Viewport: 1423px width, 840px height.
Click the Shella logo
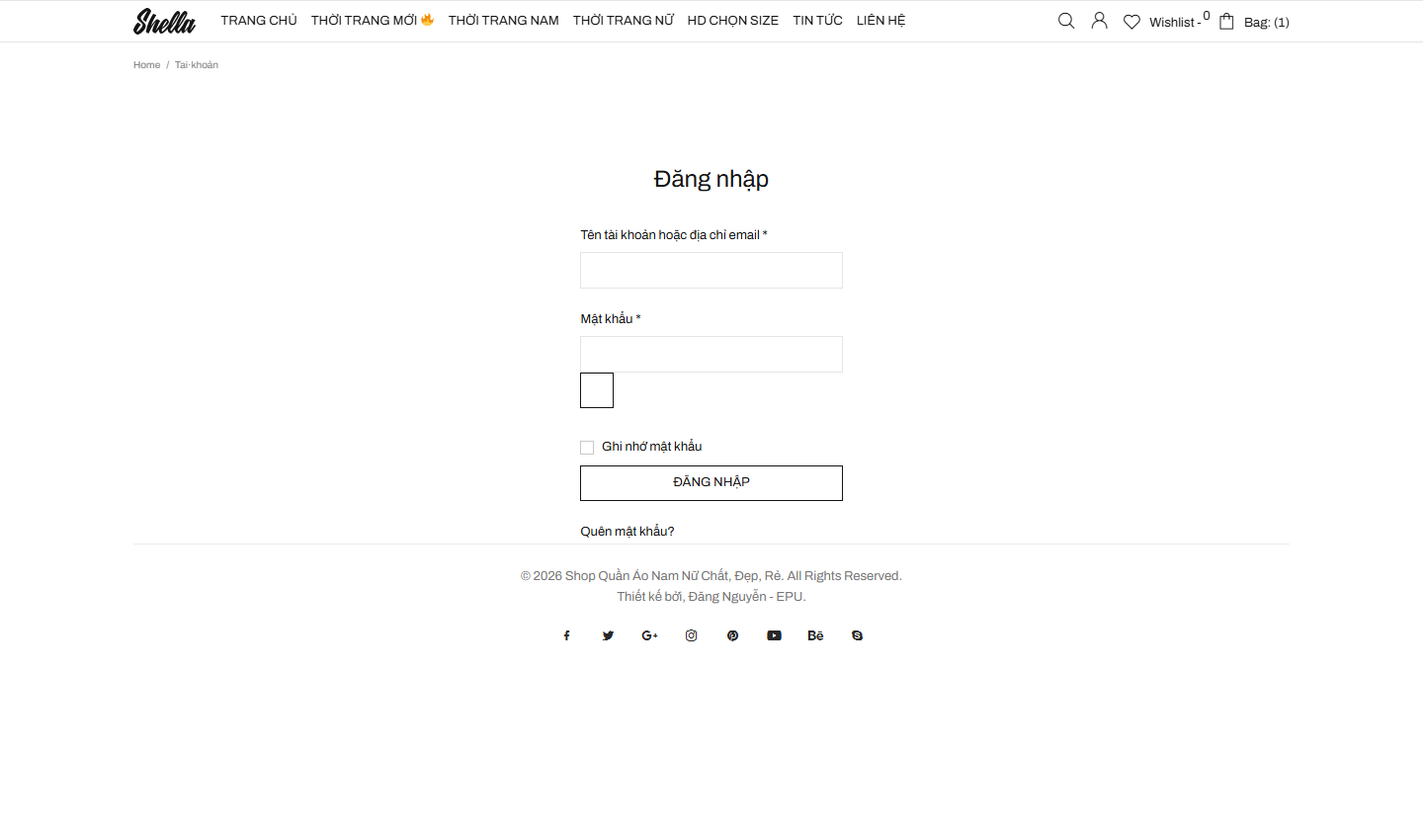pyautogui.click(x=164, y=21)
